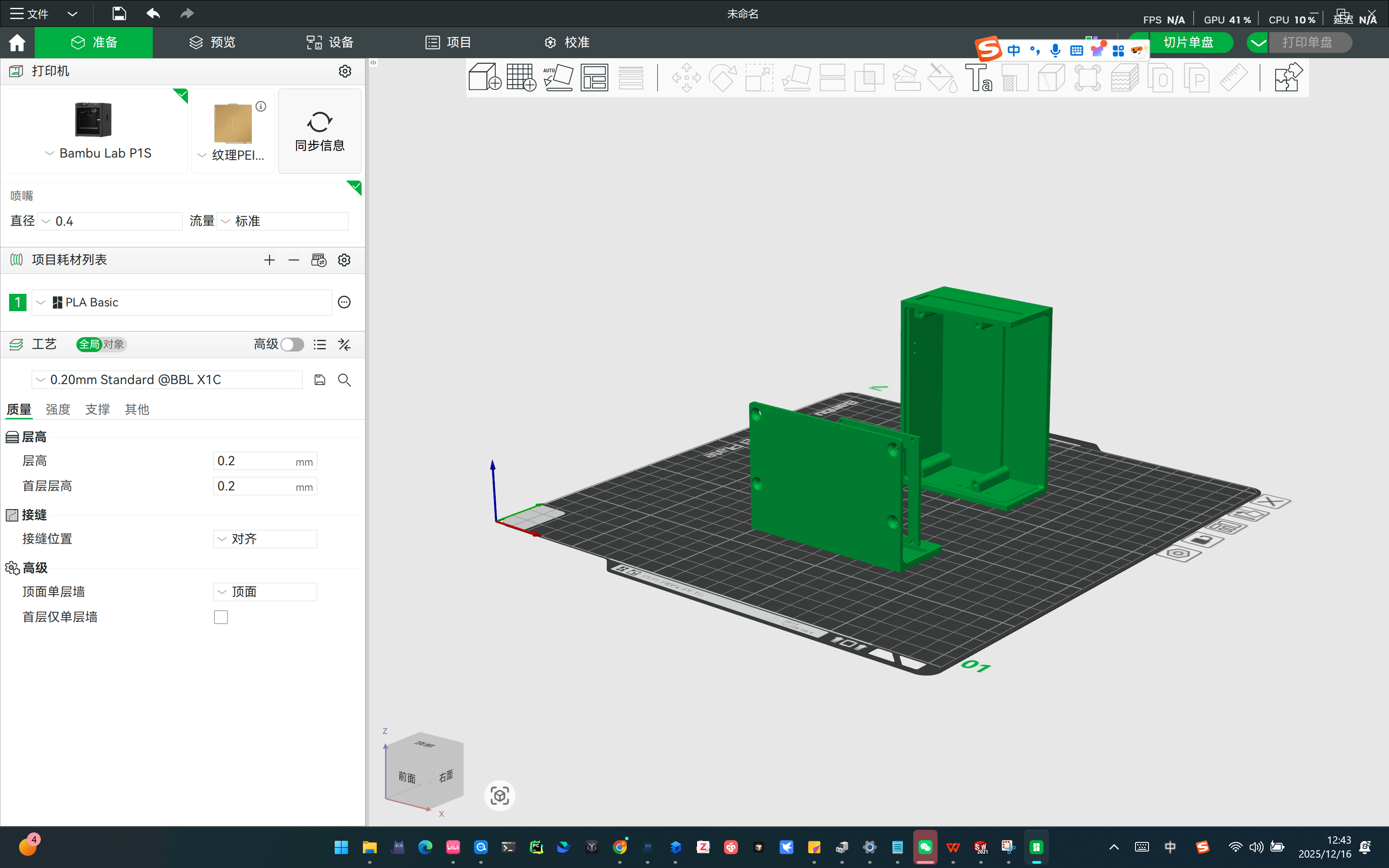The width and height of the screenshot is (1389, 868).
Task: Select the Scale tool
Action: pos(759,78)
